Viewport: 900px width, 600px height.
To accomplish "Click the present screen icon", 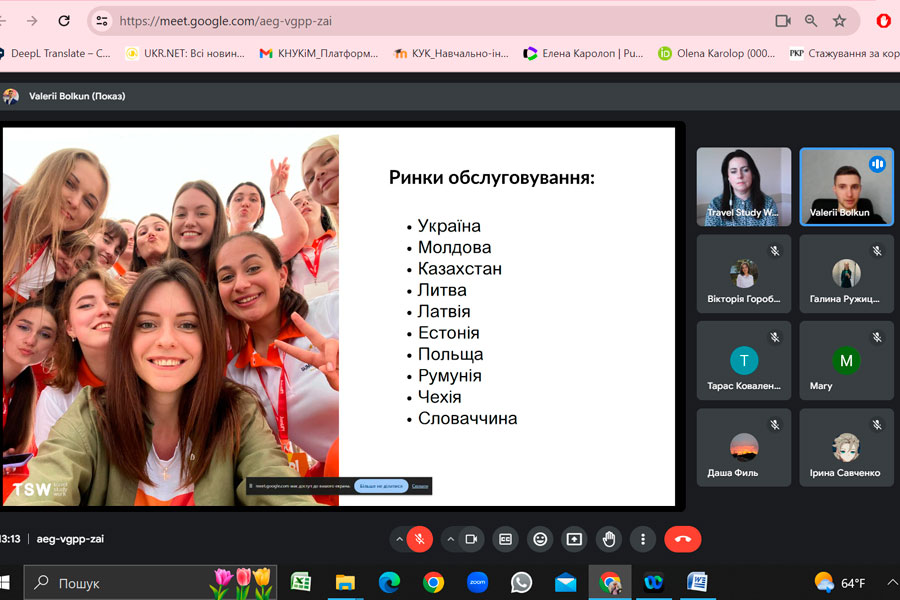I will [x=574, y=539].
